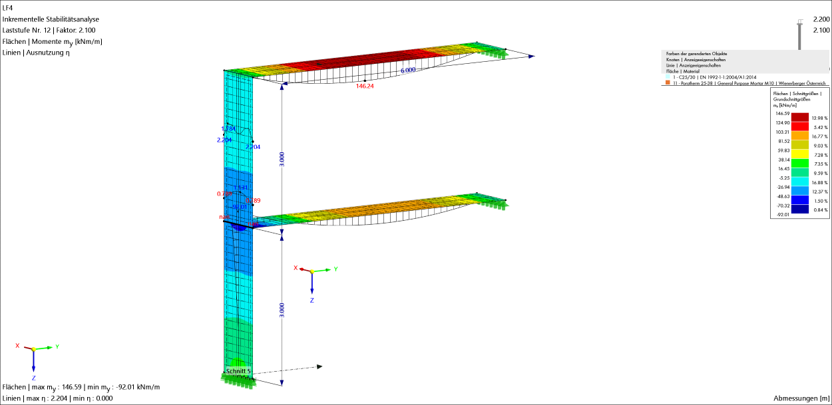Viewport: 832px width, 405px height.
Task: Click the coordinate axis icon in bottom-left corner
Action: click(33, 351)
